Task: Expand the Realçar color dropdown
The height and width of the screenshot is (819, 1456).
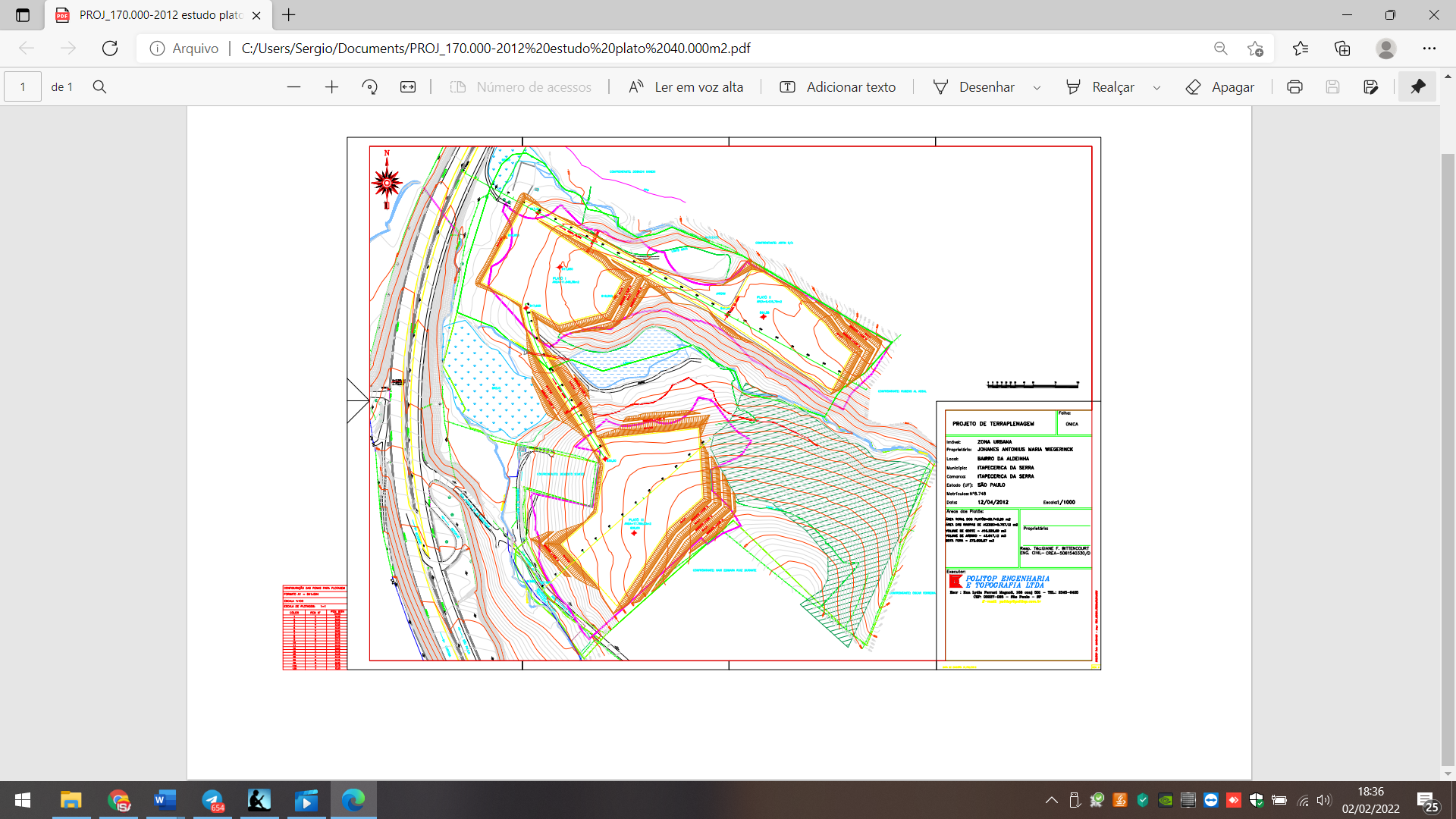Action: [x=1156, y=87]
